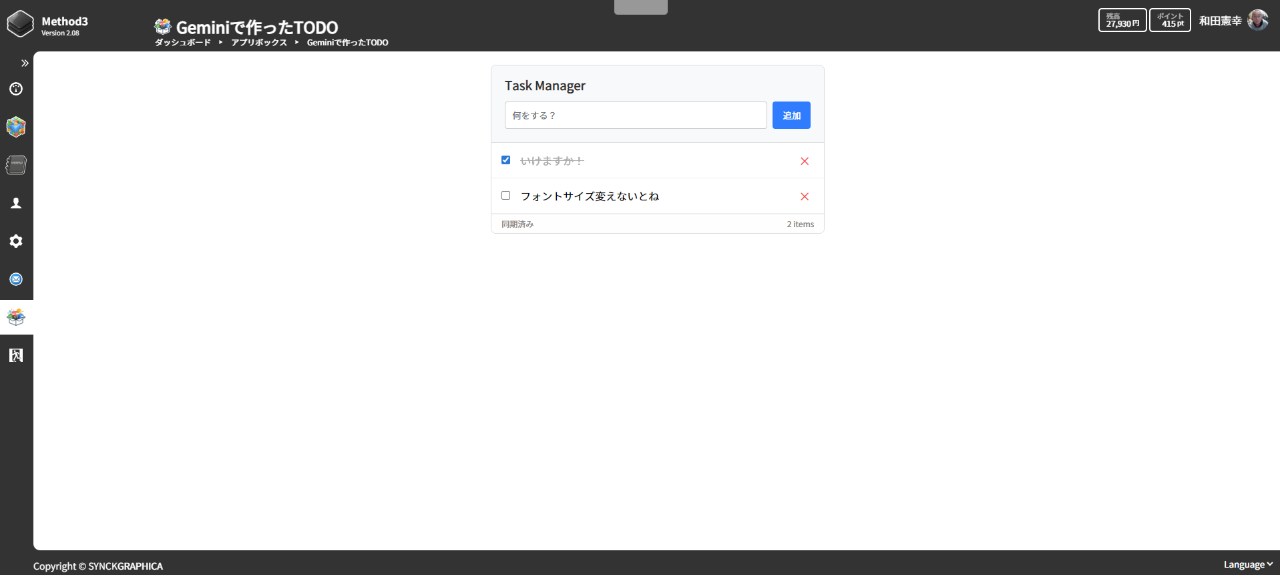Click the colorful cube icon in sidebar

pyautogui.click(x=16, y=127)
